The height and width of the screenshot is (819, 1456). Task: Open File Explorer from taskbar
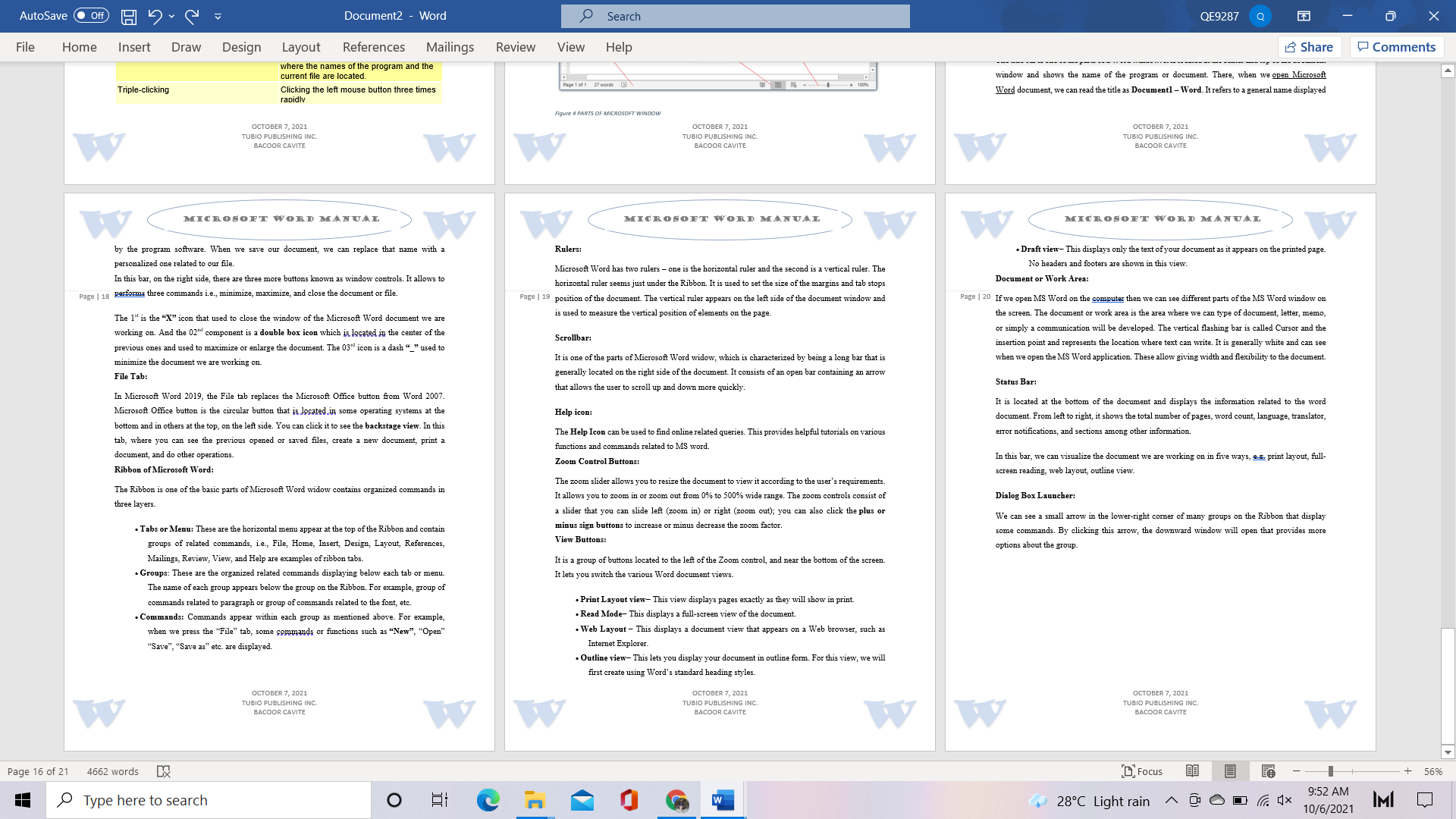click(535, 800)
